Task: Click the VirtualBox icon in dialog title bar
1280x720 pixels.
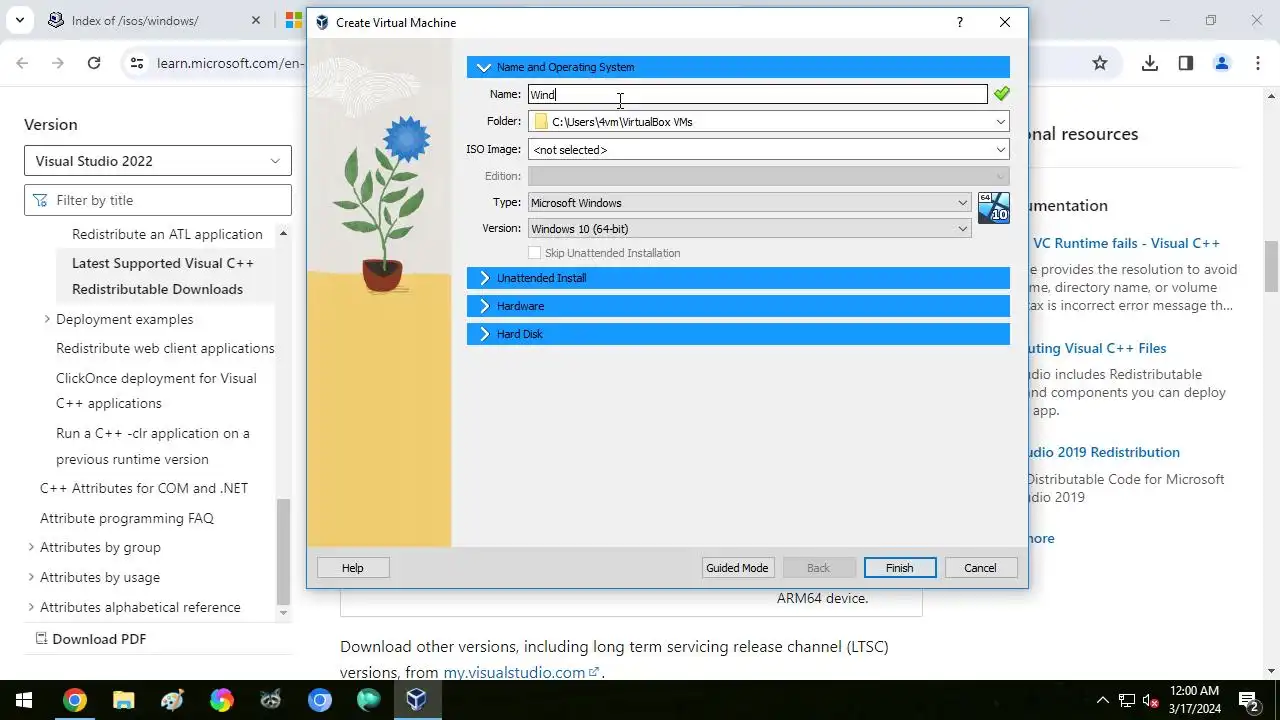Action: pyautogui.click(x=322, y=22)
